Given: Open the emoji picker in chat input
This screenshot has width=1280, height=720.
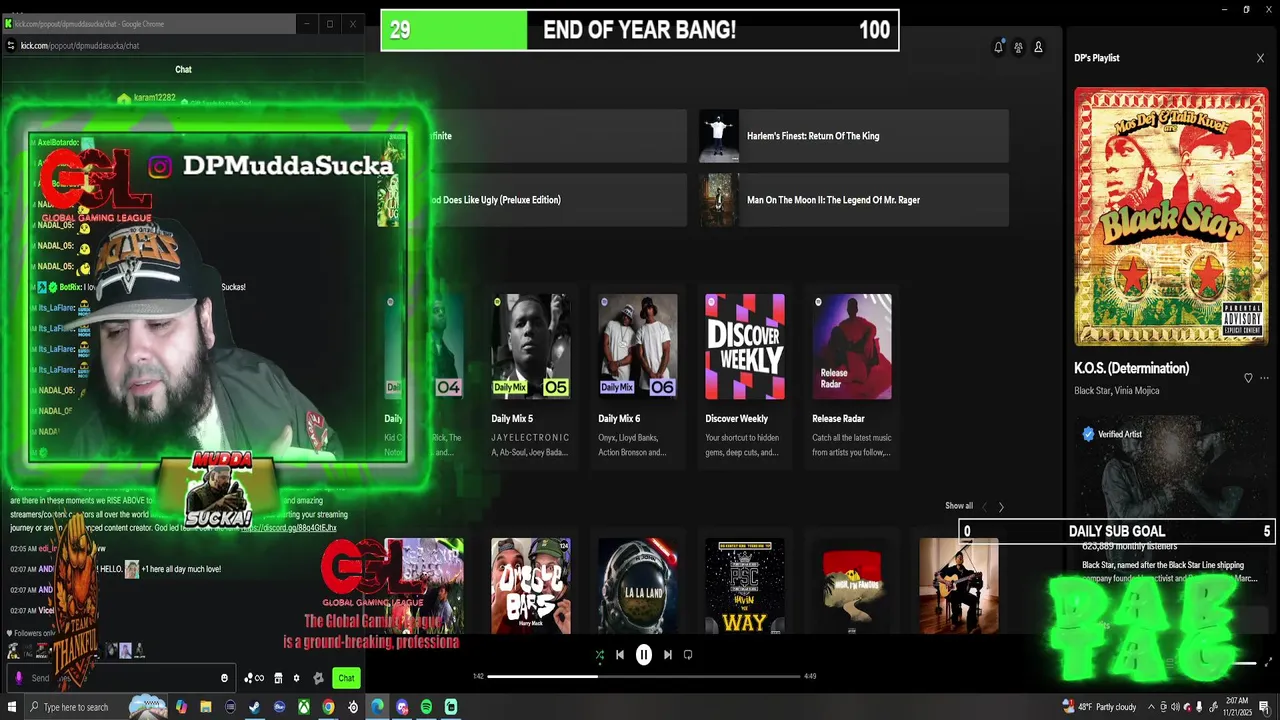Looking at the screenshot, I should 224,678.
